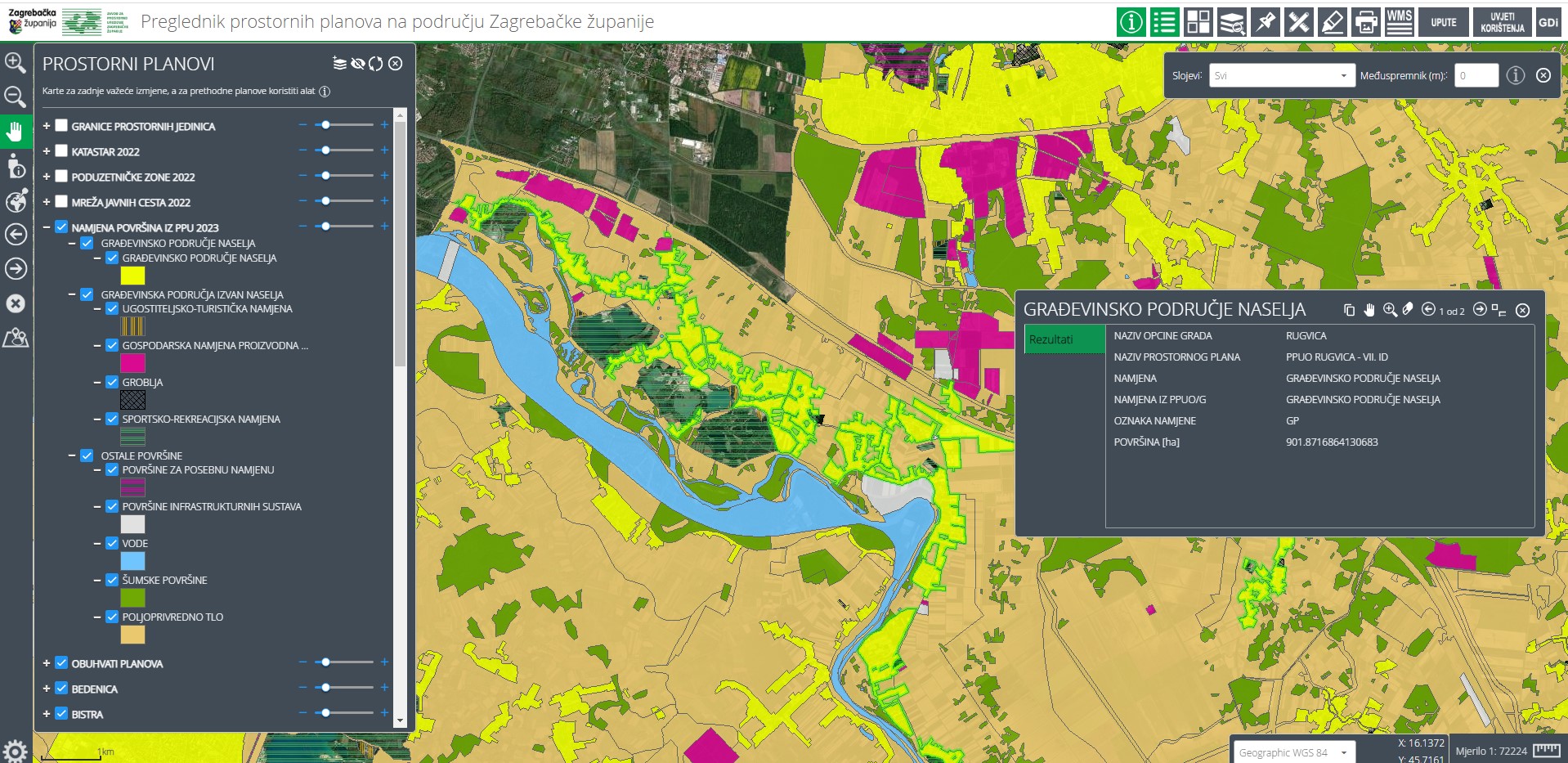The image size is (1568, 763).
Task: Open the UPUTE instructions page
Action: point(1443,22)
